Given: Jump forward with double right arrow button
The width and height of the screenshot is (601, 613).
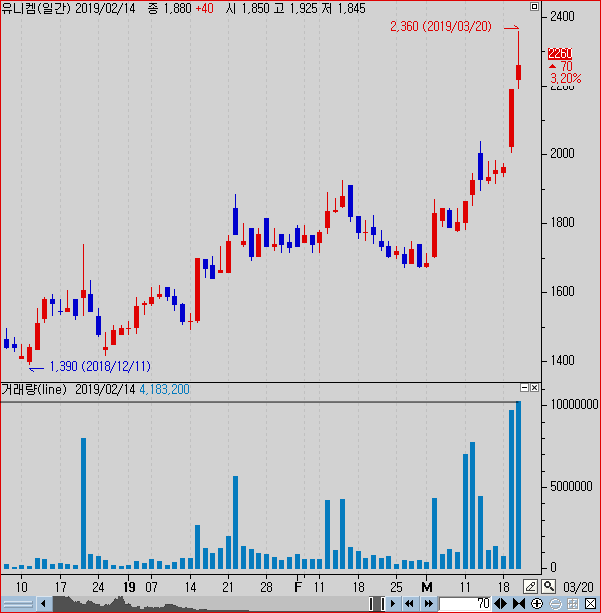Looking at the screenshot, I should (428, 604).
